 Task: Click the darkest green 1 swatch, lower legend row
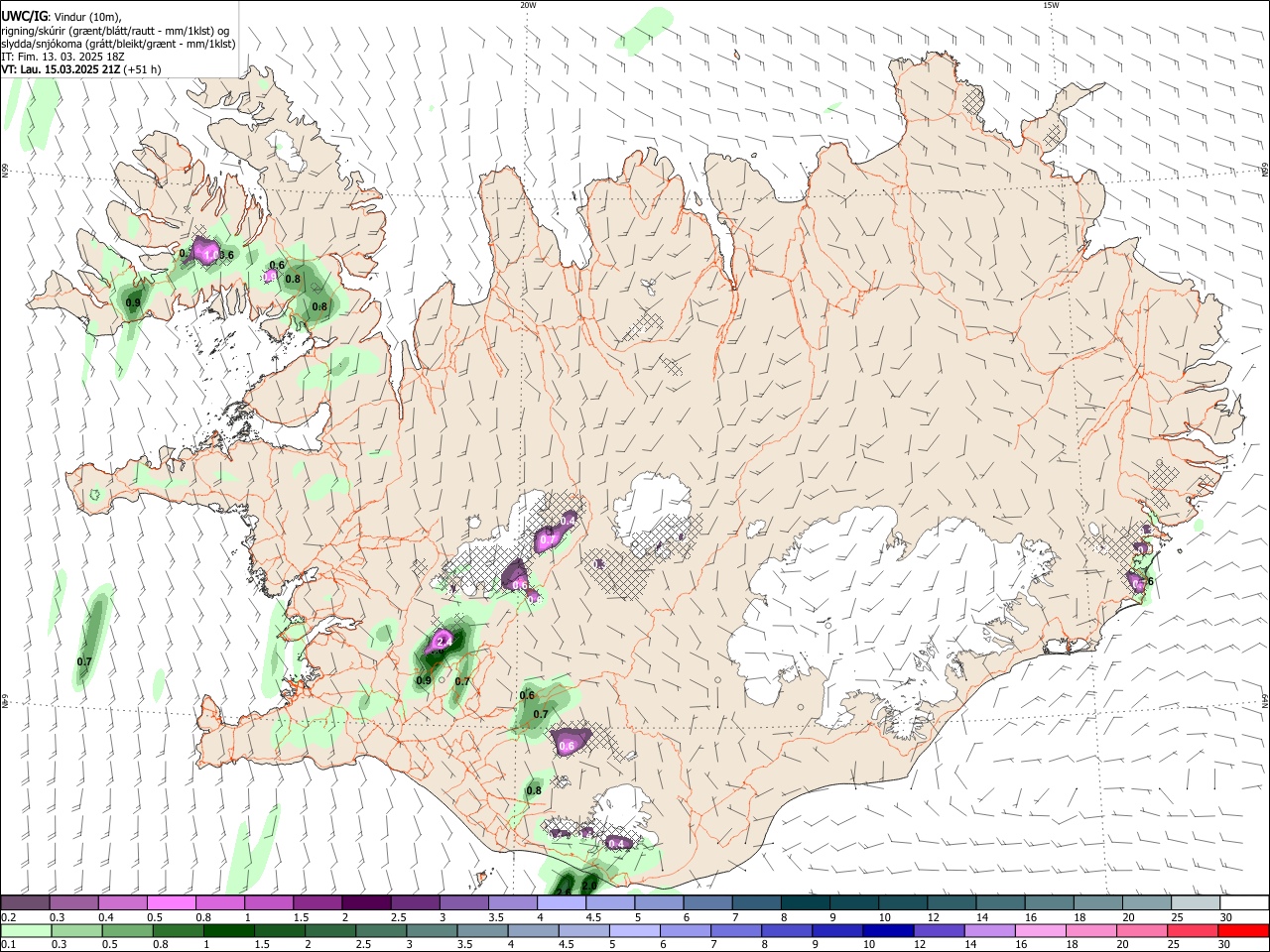tap(228, 930)
